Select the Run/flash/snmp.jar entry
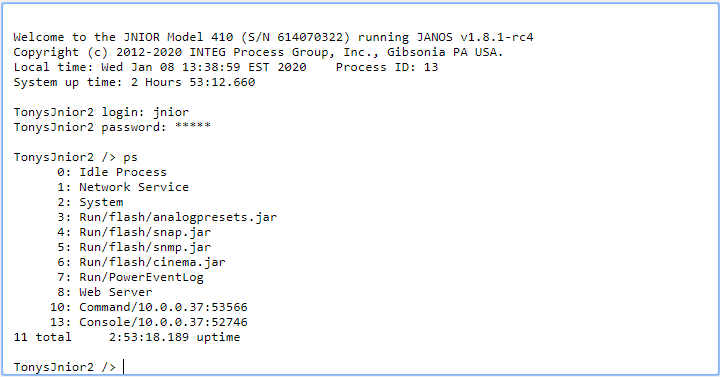The height and width of the screenshot is (377, 720). tap(134, 248)
